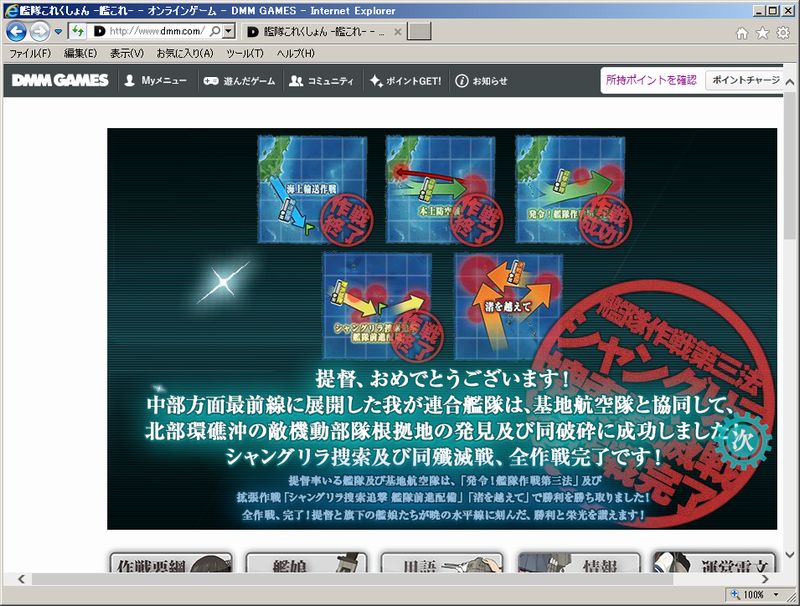Open the 編集(E) menu
Screen dimensions: 800x606
pyautogui.click(x=80, y=53)
